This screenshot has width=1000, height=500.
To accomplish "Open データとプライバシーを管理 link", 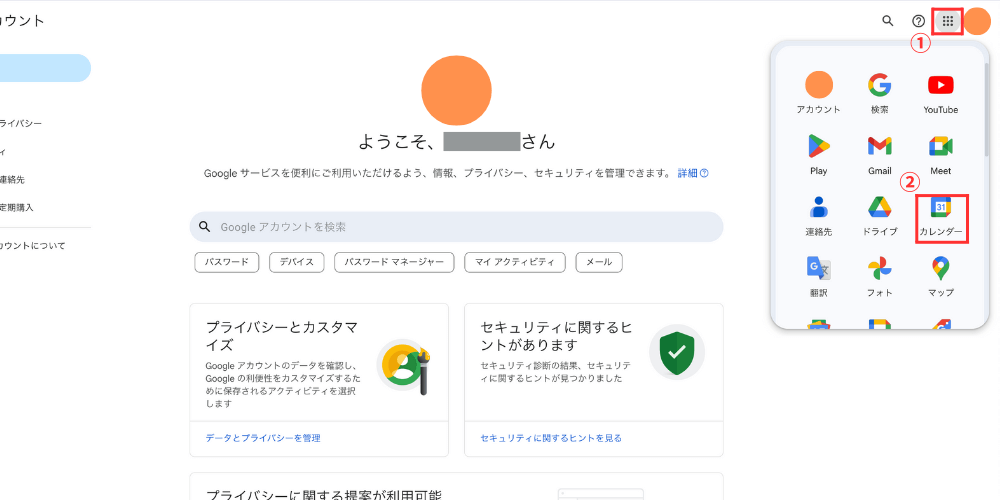I will click(x=263, y=438).
